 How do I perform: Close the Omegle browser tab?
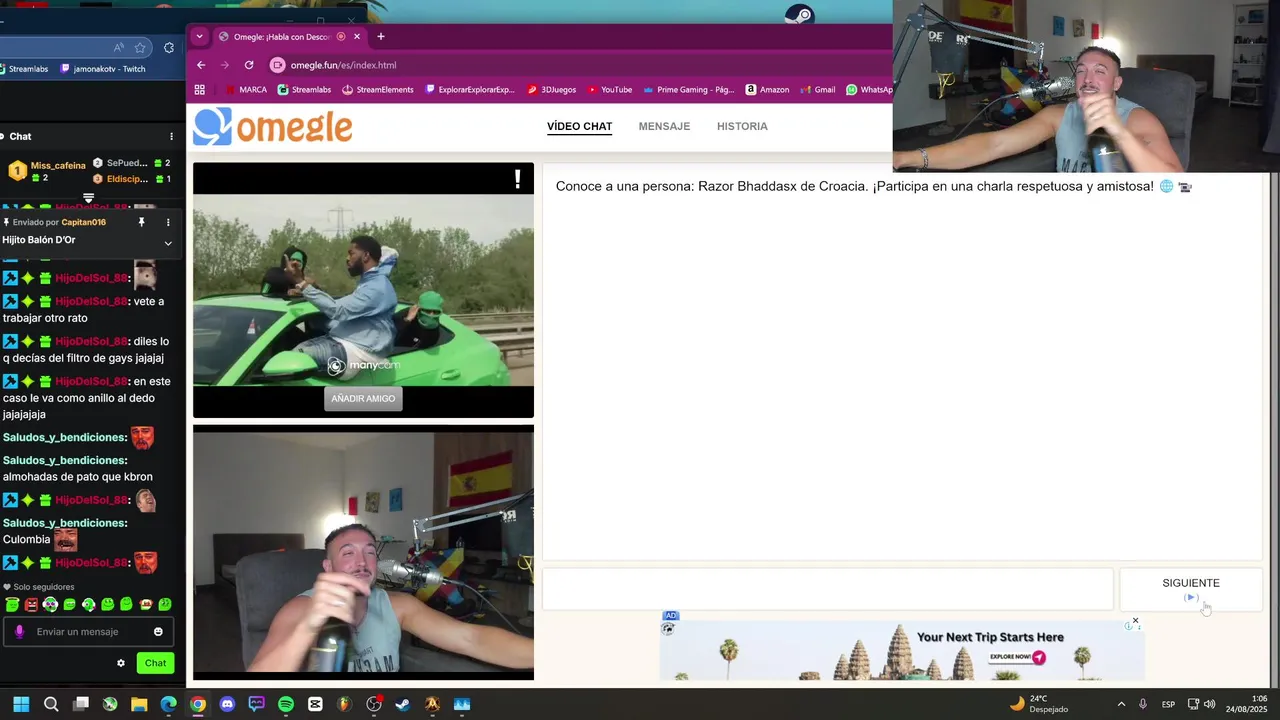point(357,37)
